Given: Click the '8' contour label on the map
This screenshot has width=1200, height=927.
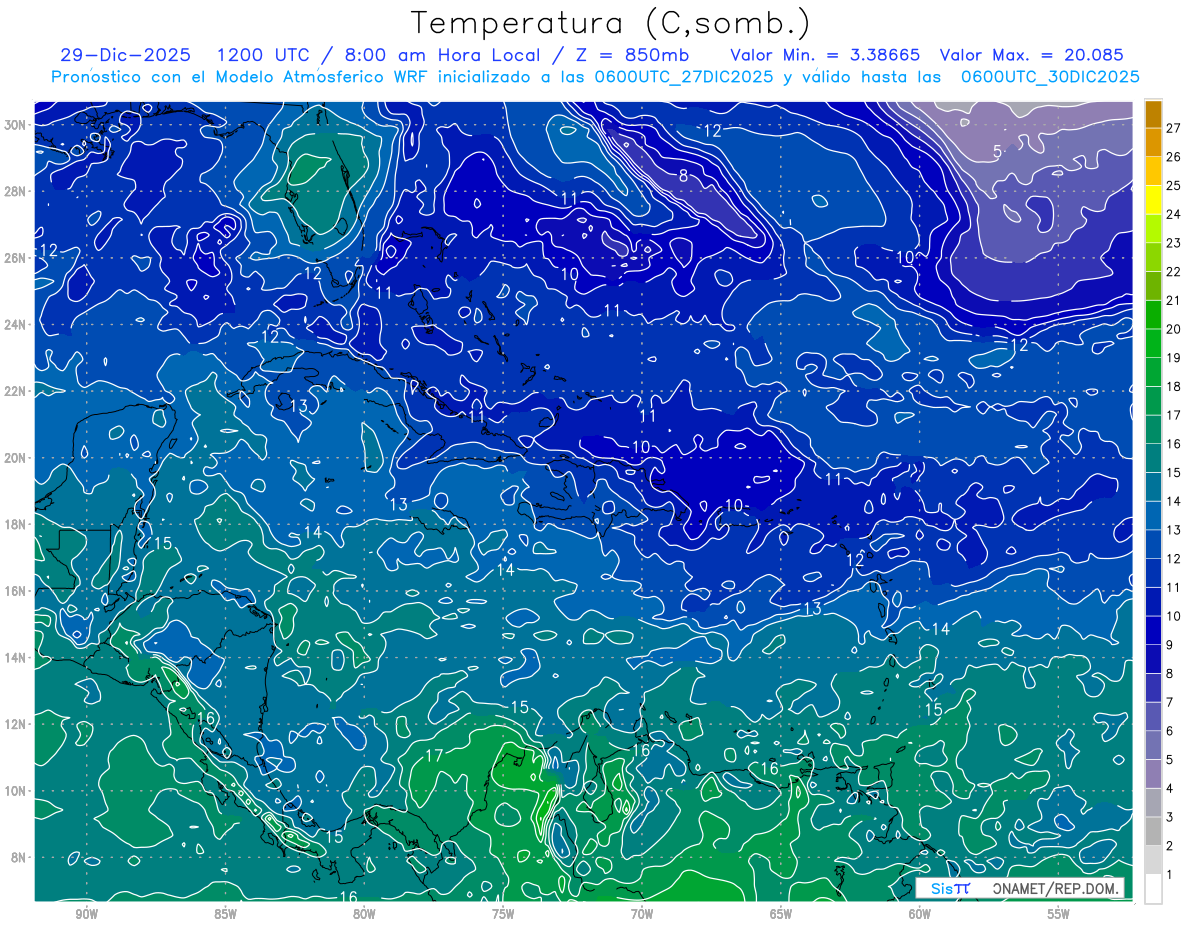Looking at the screenshot, I should pyautogui.click(x=683, y=176).
